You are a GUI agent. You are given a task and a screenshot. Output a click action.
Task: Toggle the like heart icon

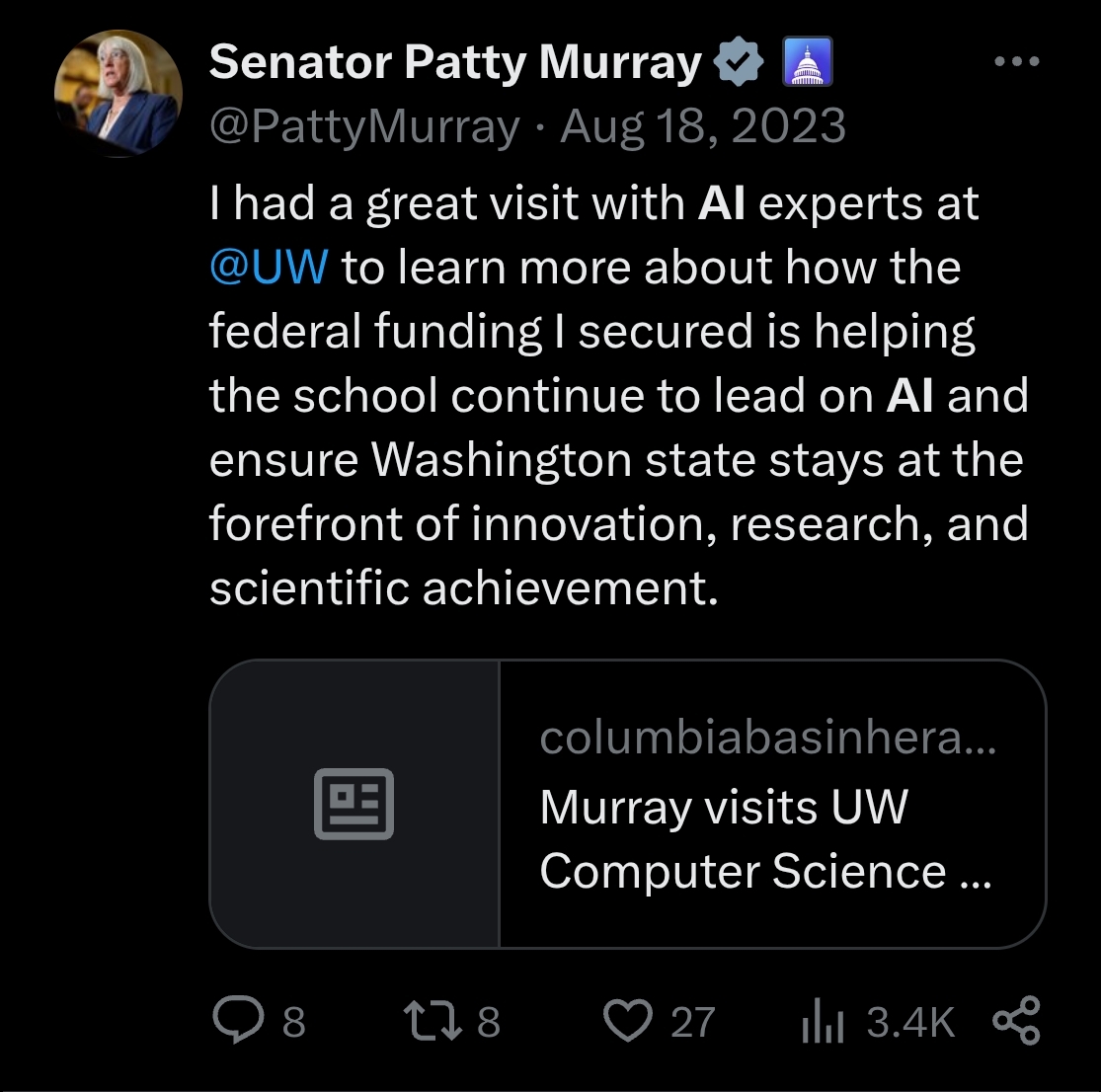[x=628, y=1021]
